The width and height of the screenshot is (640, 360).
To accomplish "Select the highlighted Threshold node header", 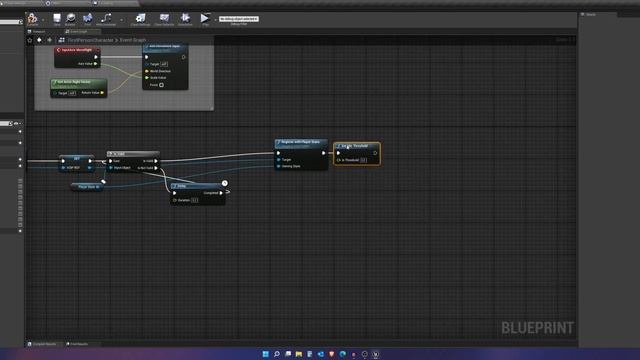I will click(357, 146).
